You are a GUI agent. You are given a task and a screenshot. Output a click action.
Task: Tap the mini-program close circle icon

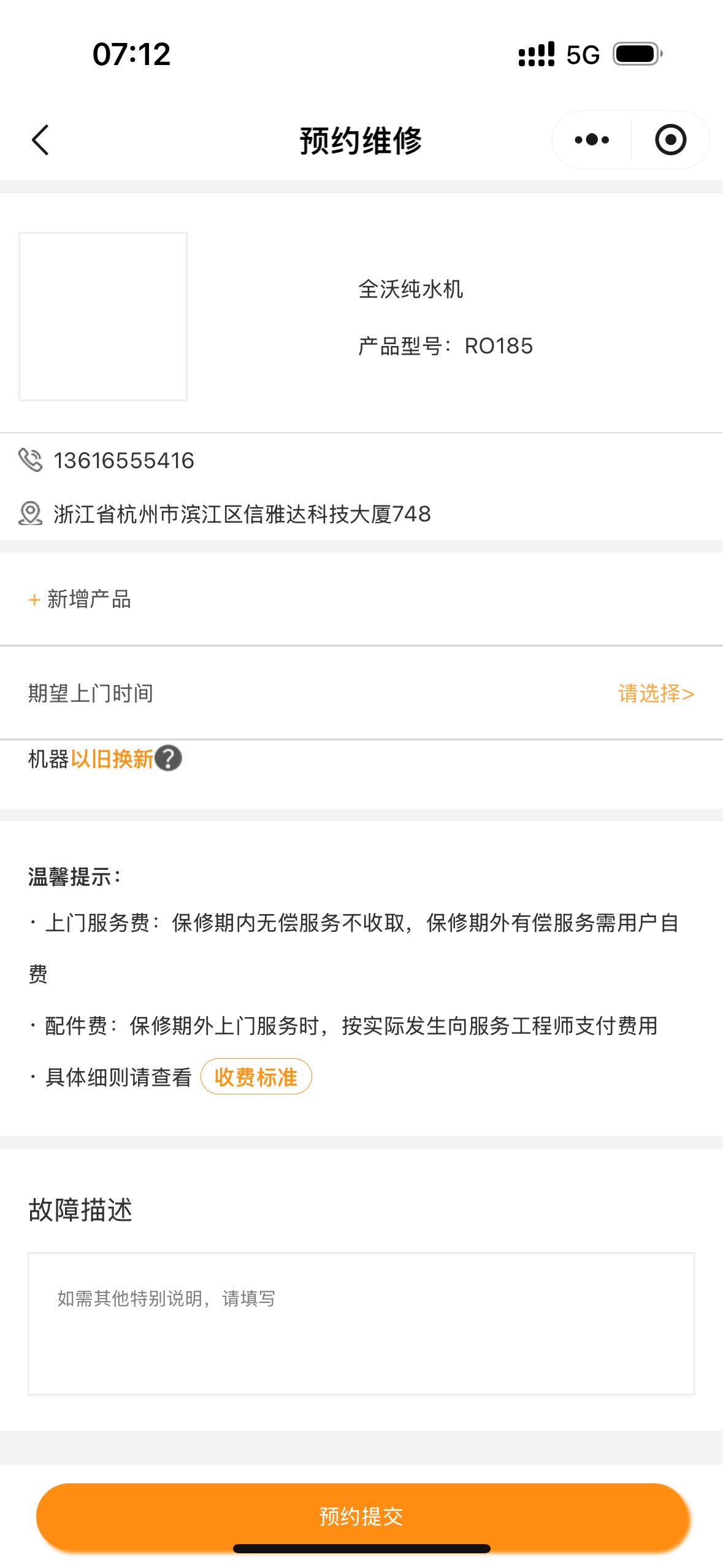point(670,140)
